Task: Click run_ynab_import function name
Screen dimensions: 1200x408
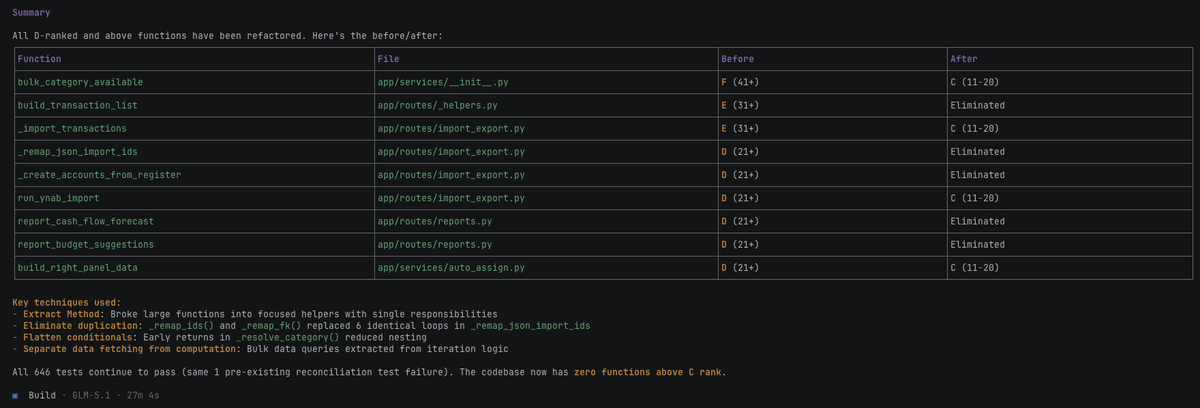Action: [58, 198]
